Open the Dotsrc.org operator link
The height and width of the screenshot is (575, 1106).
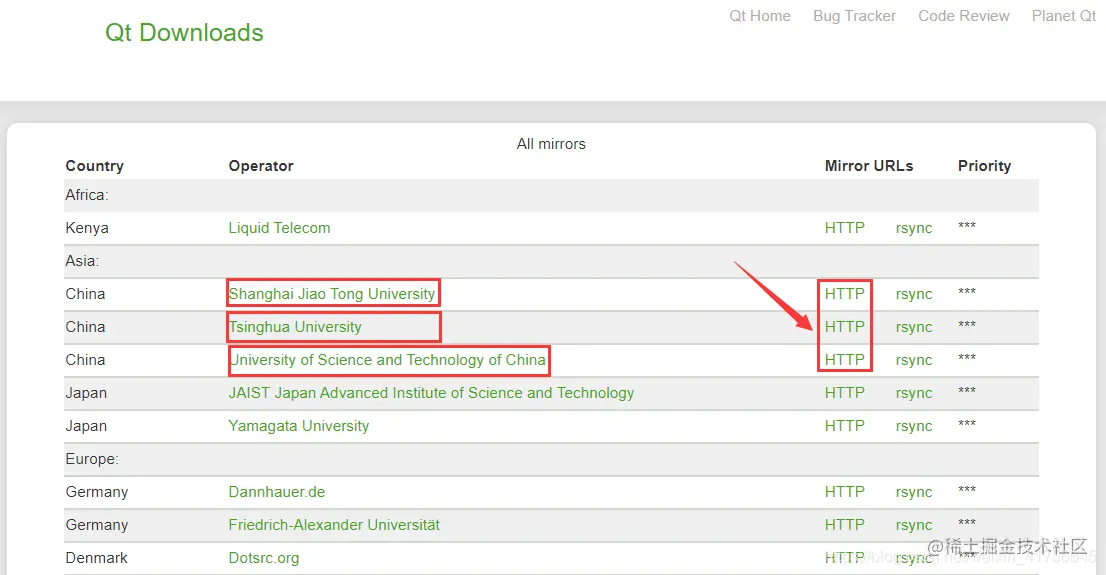coord(264,558)
